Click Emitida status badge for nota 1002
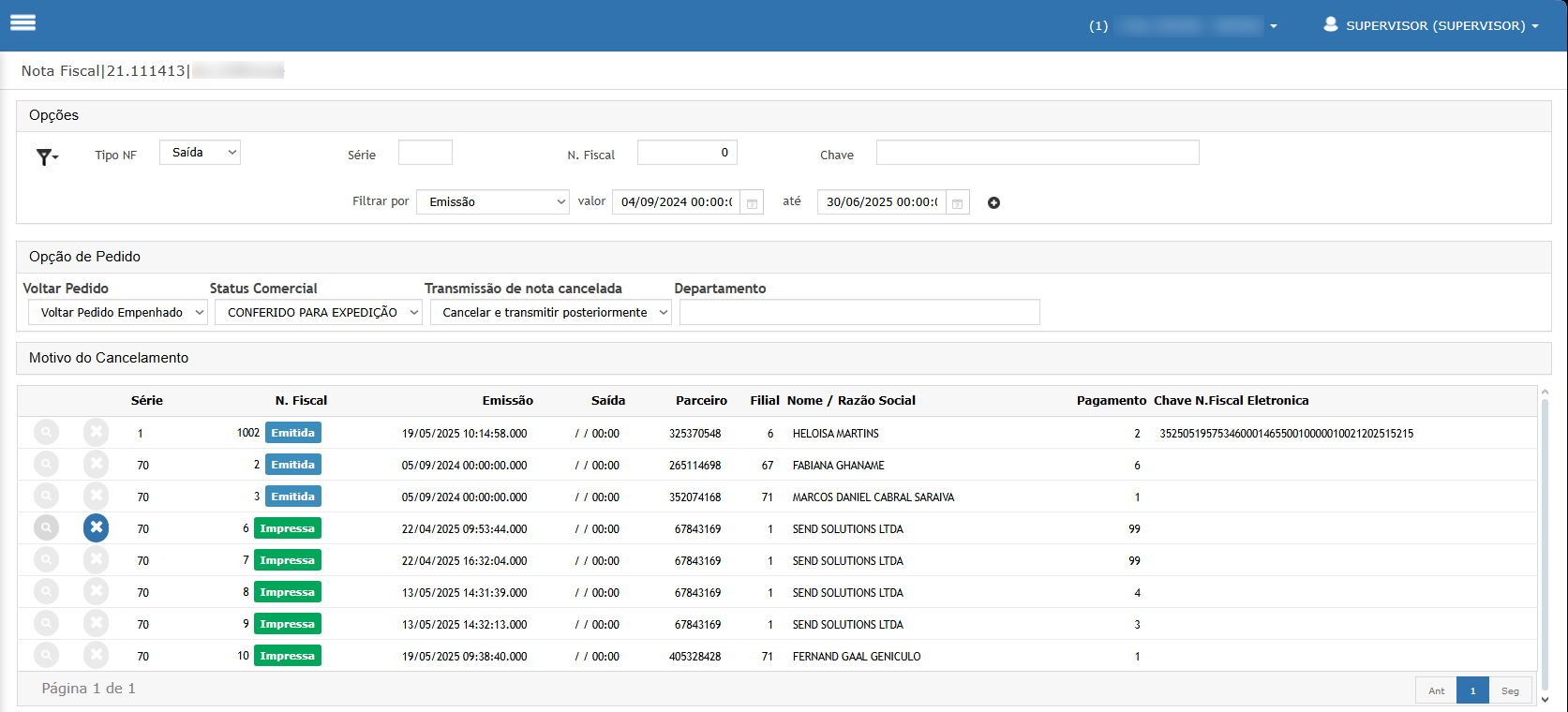Screen dimensions: 1568x712 pyautogui.click(x=293, y=432)
